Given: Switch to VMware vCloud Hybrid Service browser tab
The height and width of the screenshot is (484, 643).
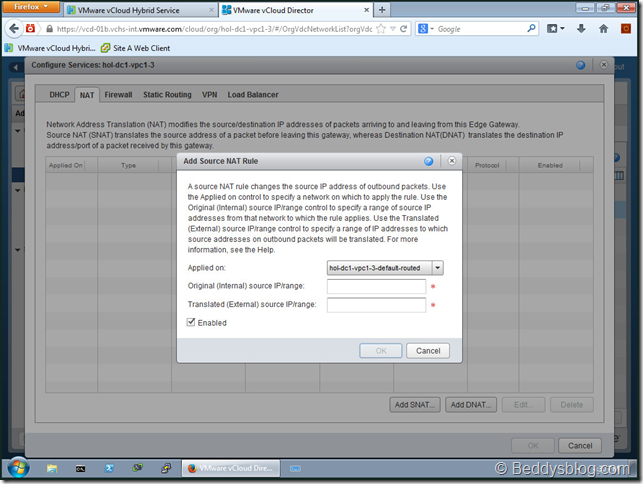Looking at the screenshot, I should [139, 10].
